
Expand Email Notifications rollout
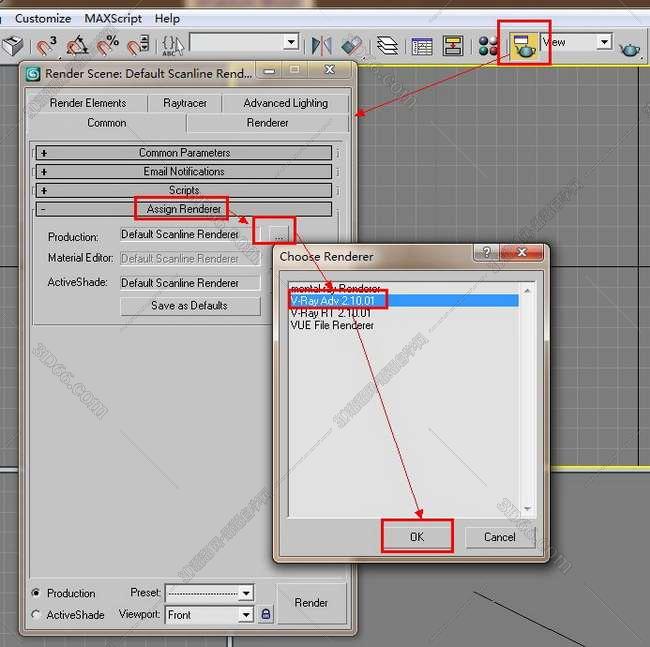point(184,171)
